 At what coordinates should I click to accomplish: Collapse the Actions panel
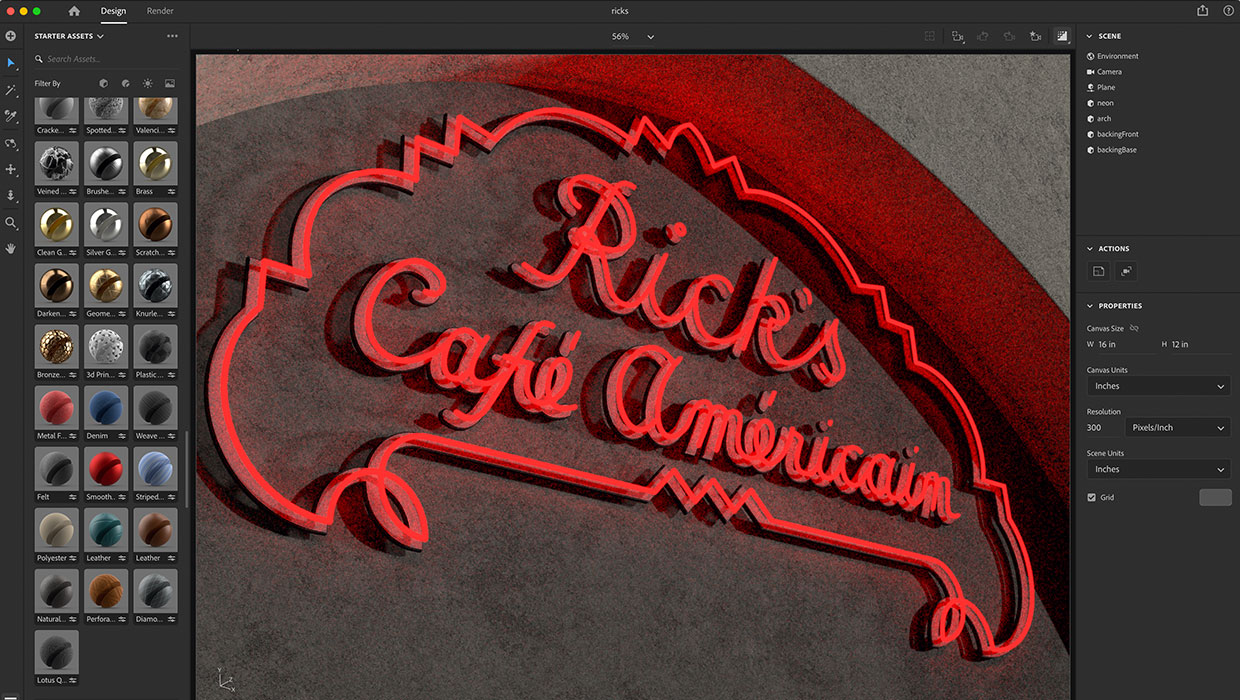click(x=1090, y=249)
